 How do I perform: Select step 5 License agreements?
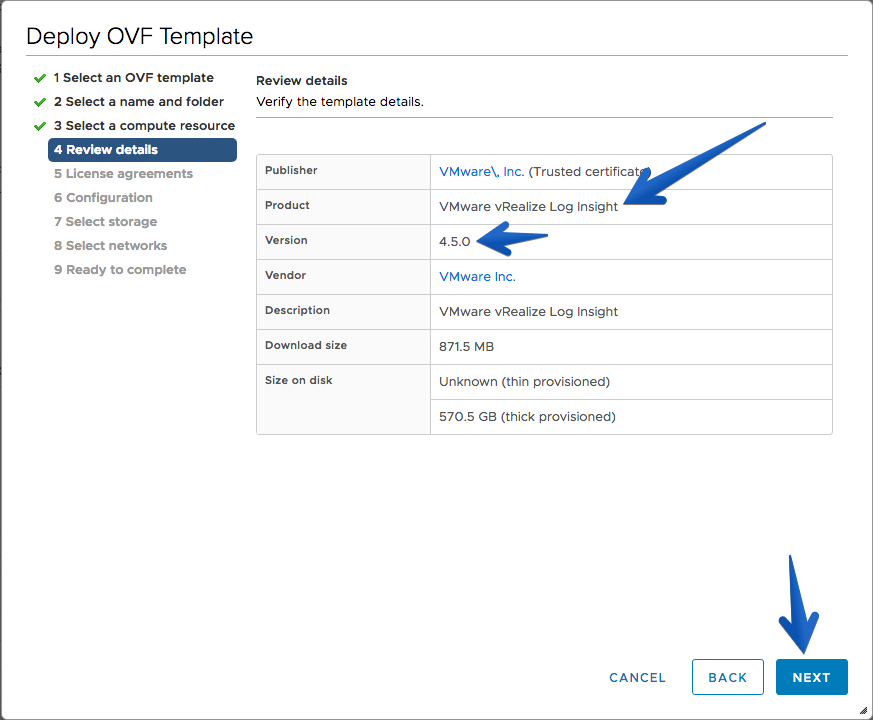[123, 173]
